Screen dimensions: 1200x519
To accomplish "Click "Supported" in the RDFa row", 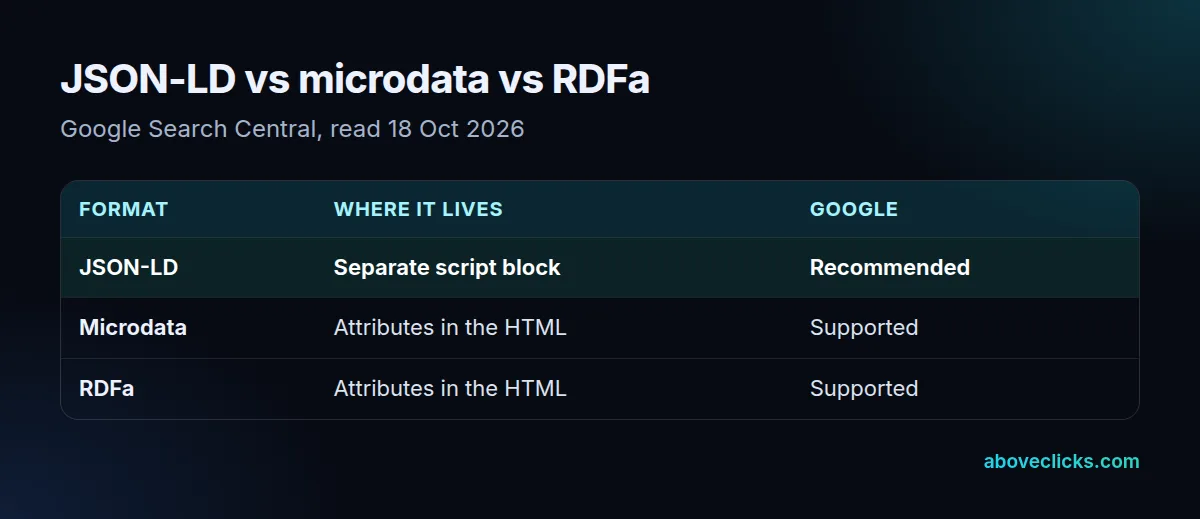I will pyautogui.click(x=864, y=389).
